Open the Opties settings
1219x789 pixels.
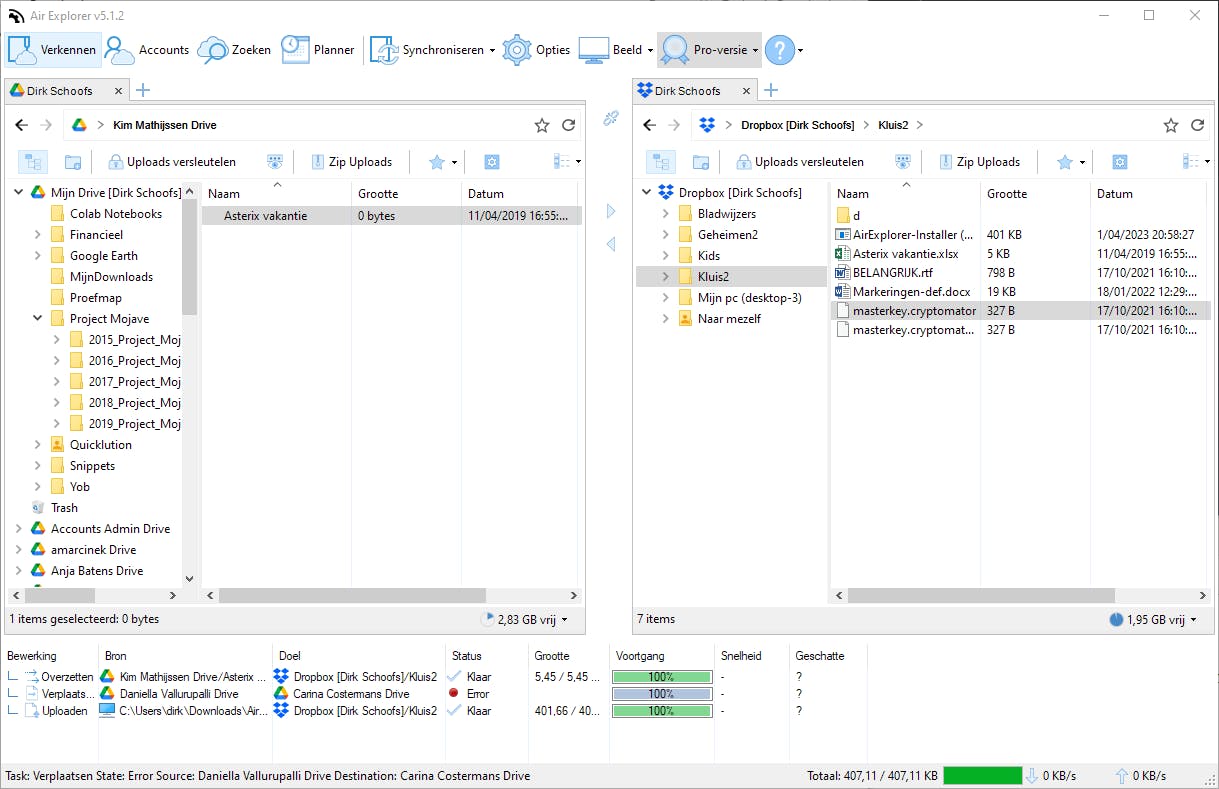pos(536,49)
